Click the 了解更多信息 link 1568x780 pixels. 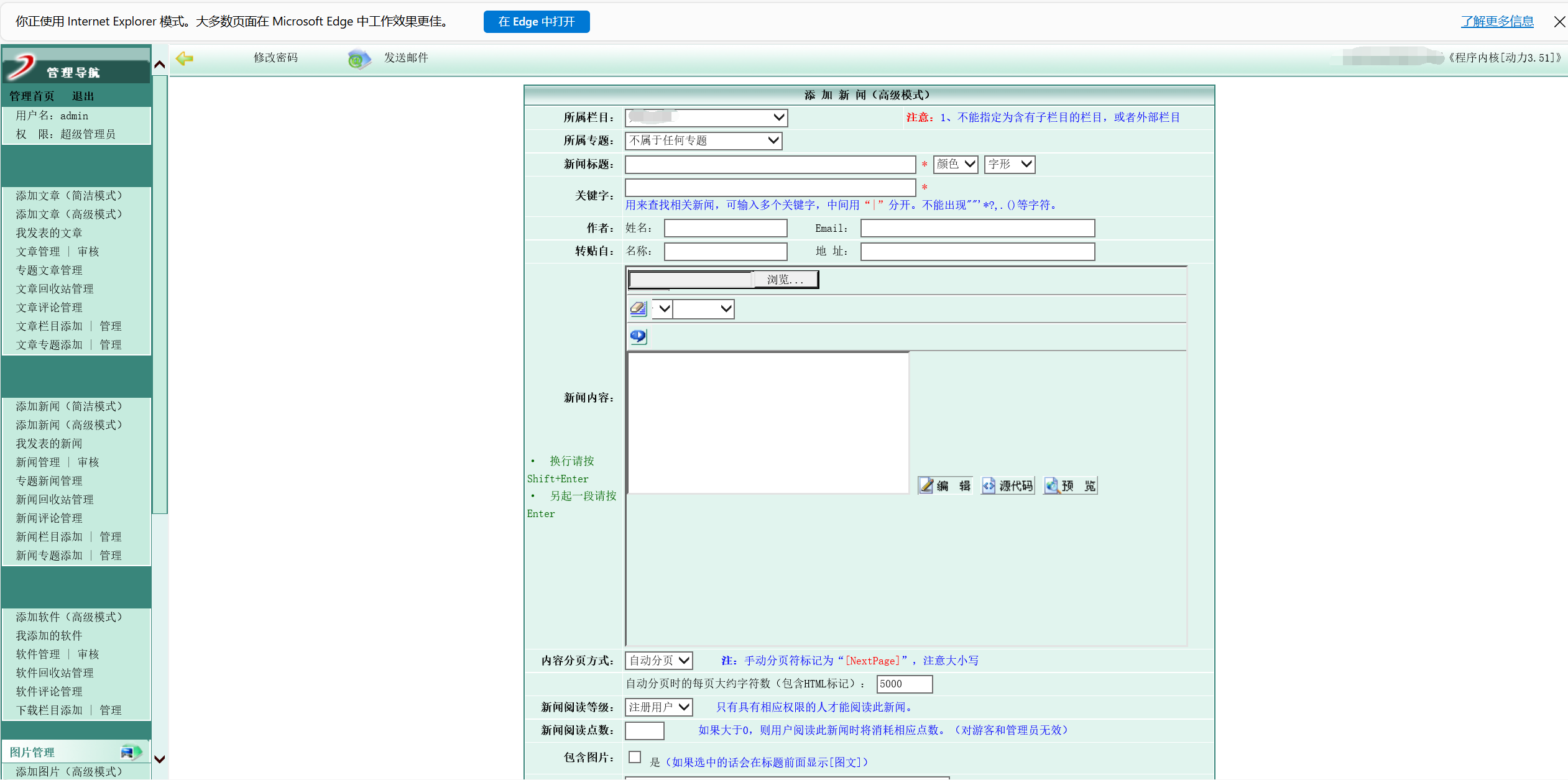pos(1497,22)
